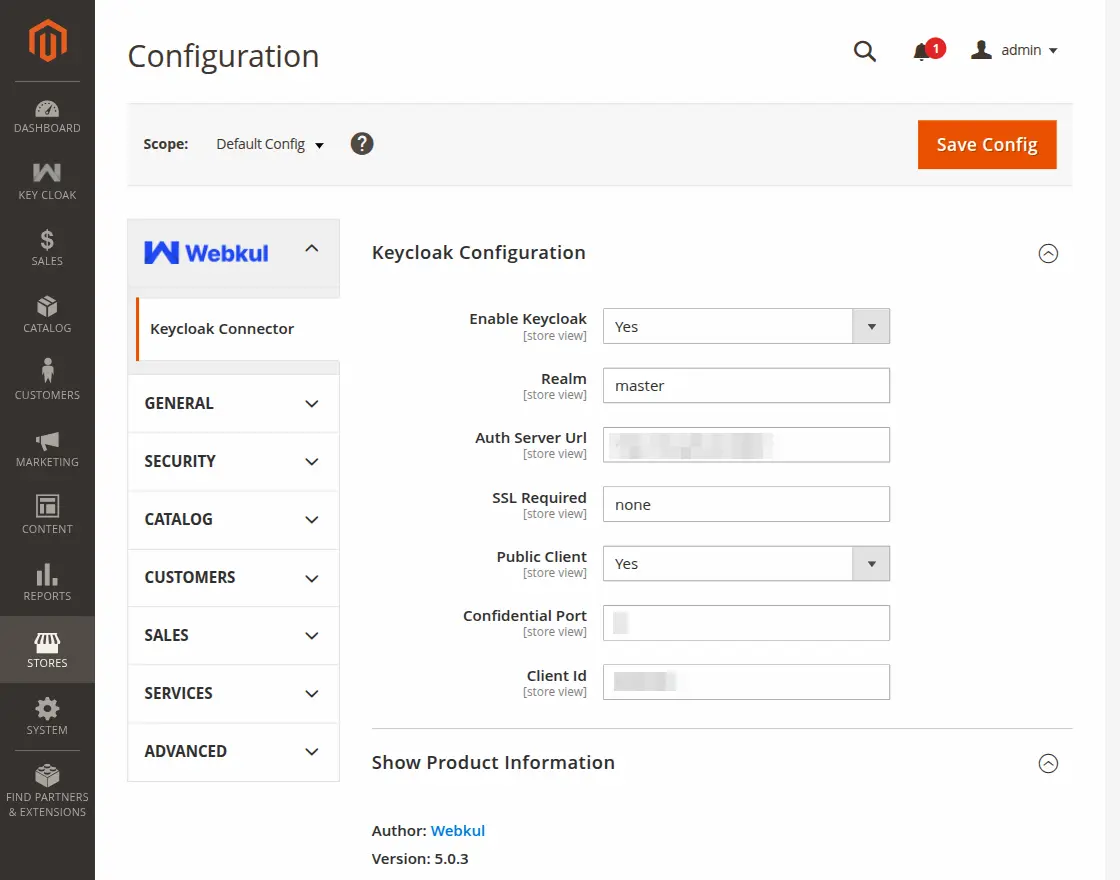The height and width of the screenshot is (880, 1120).
Task: Select the Keycloak Connector tab
Action: 237,329
